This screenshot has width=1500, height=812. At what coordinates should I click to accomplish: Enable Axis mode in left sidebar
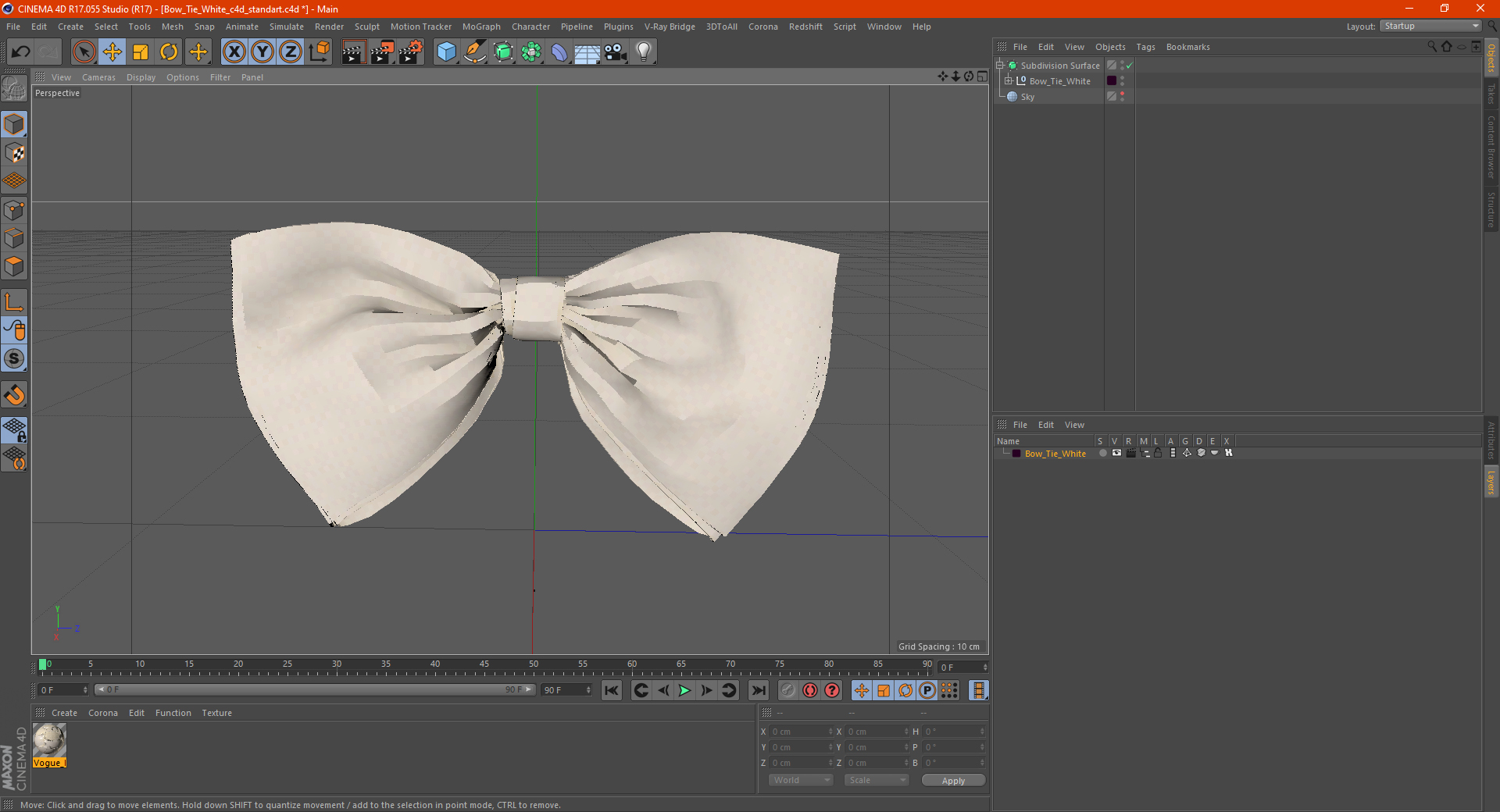point(14,302)
